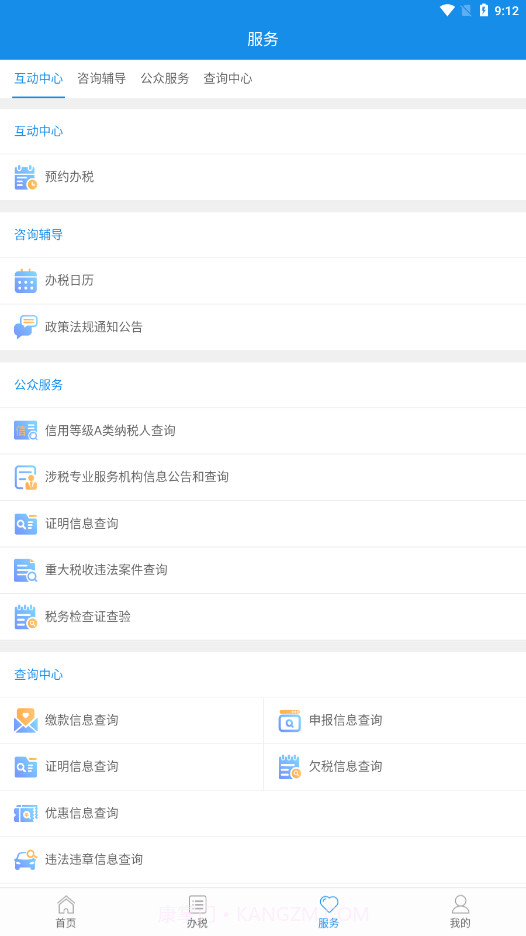Tap the 办税日历 calendar icon
The height and width of the screenshot is (936, 526).
[26, 281]
